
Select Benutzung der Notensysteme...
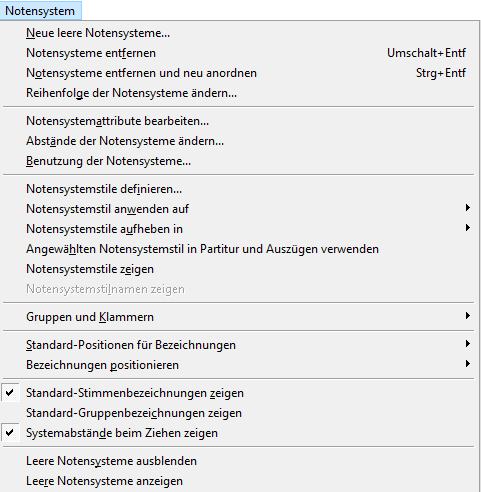click(x=239, y=161)
